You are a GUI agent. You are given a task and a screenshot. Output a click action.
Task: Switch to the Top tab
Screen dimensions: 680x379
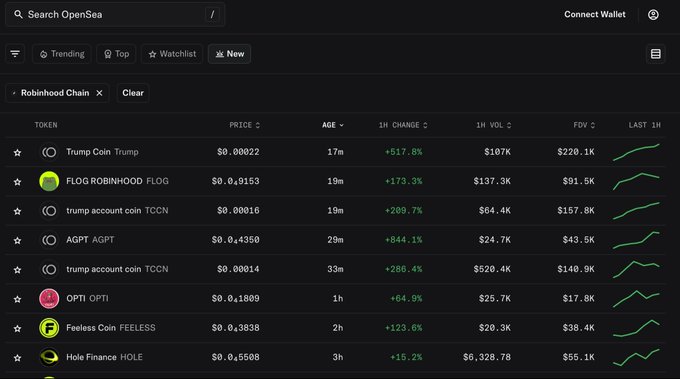click(116, 54)
